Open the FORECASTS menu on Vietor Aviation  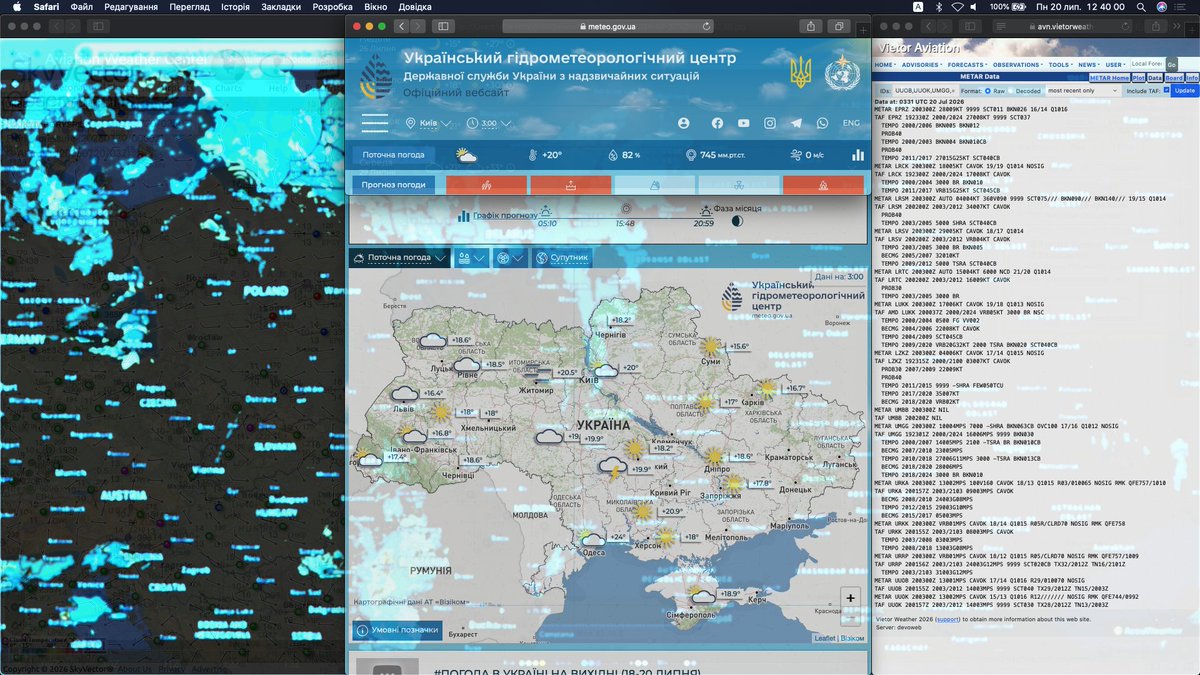tap(966, 64)
